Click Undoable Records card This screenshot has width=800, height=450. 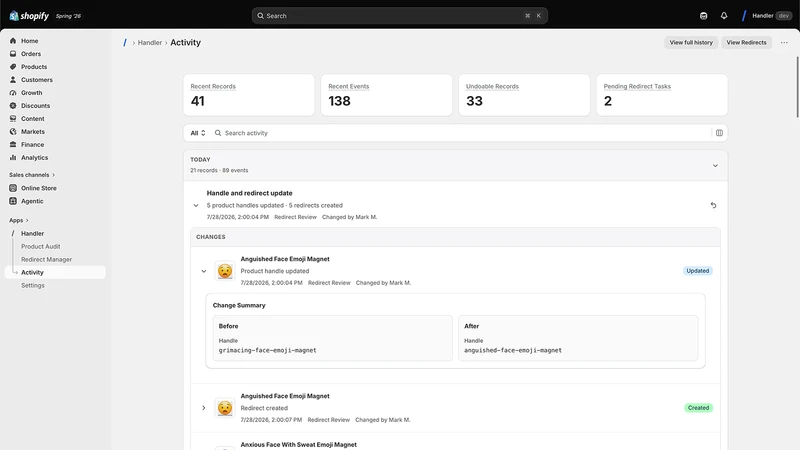tap(524, 95)
